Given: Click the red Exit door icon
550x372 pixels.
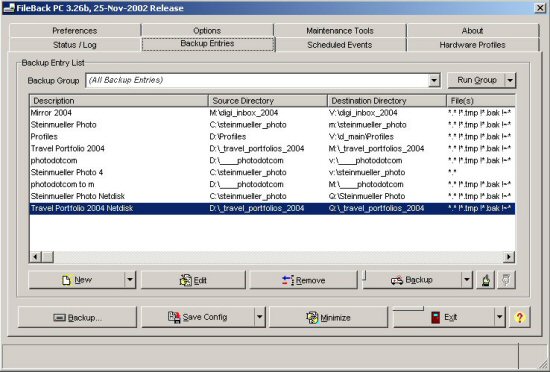Looking at the screenshot, I should 436,317.
